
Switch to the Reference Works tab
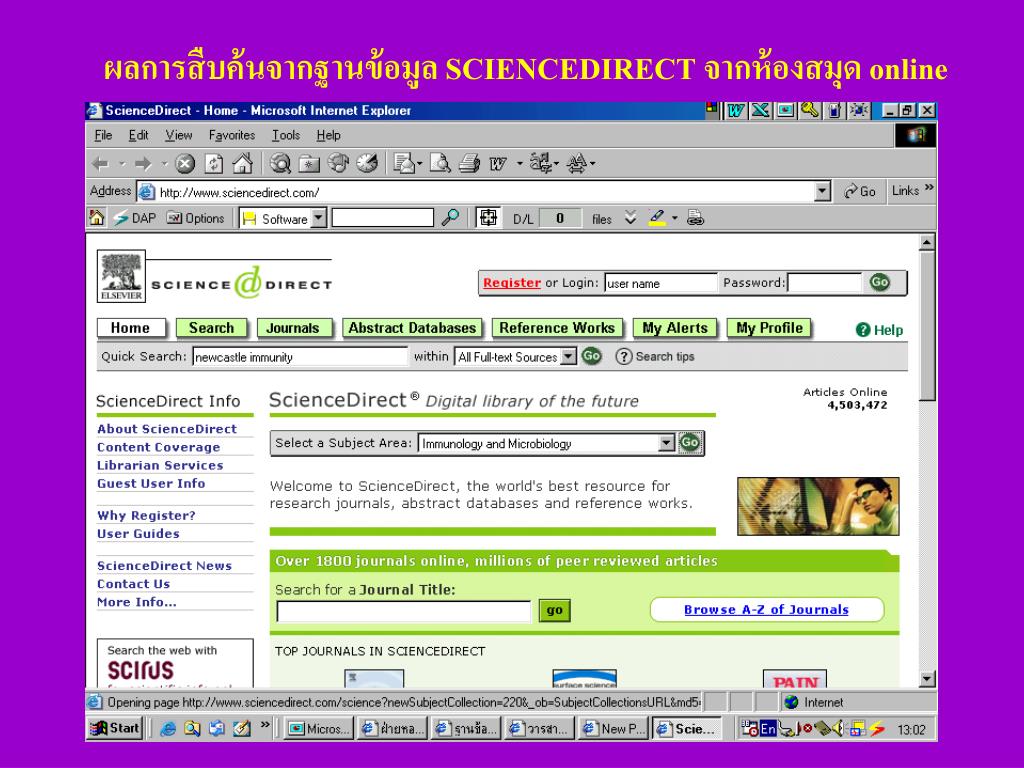[557, 328]
